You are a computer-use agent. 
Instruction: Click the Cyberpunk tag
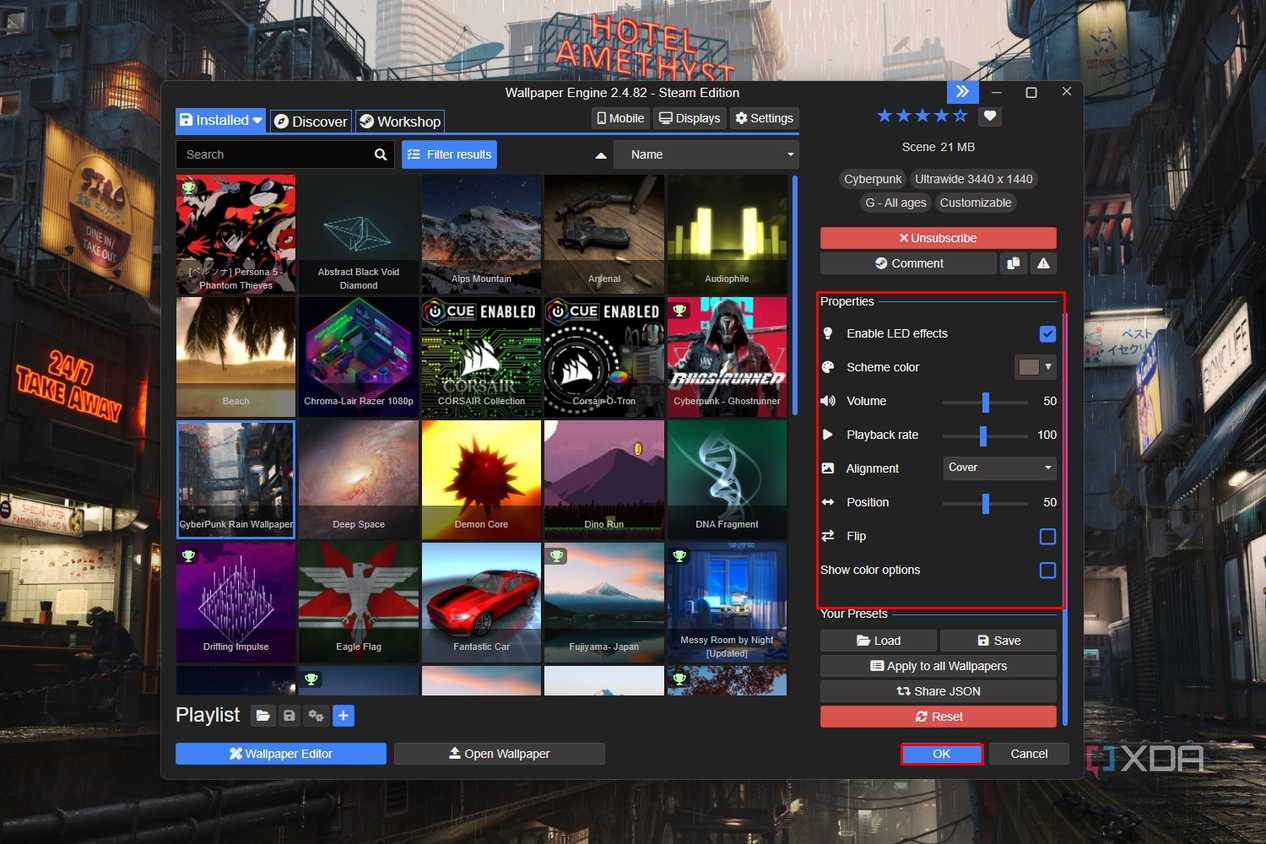coord(873,179)
